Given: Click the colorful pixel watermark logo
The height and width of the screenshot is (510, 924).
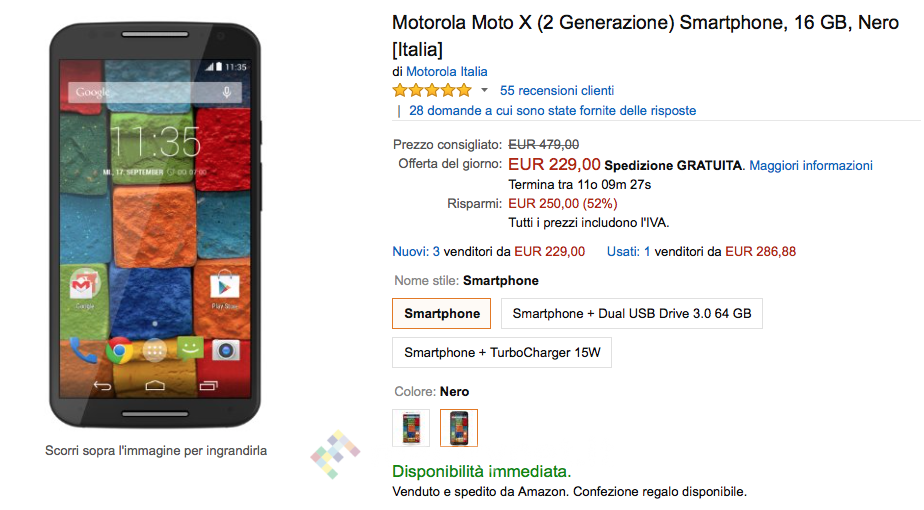Looking at the screenshot, I should click(334, 454).
